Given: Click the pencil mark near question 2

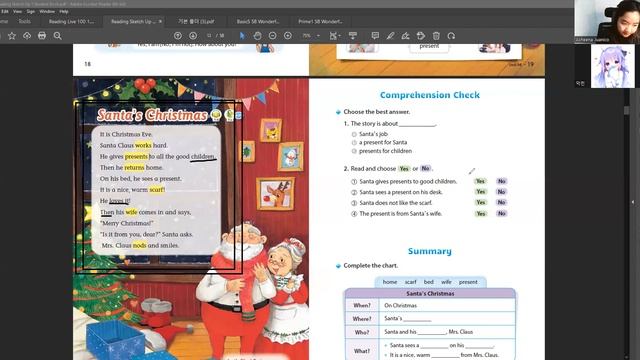Looking at the screenshot, I should click(x=472, y=171).
